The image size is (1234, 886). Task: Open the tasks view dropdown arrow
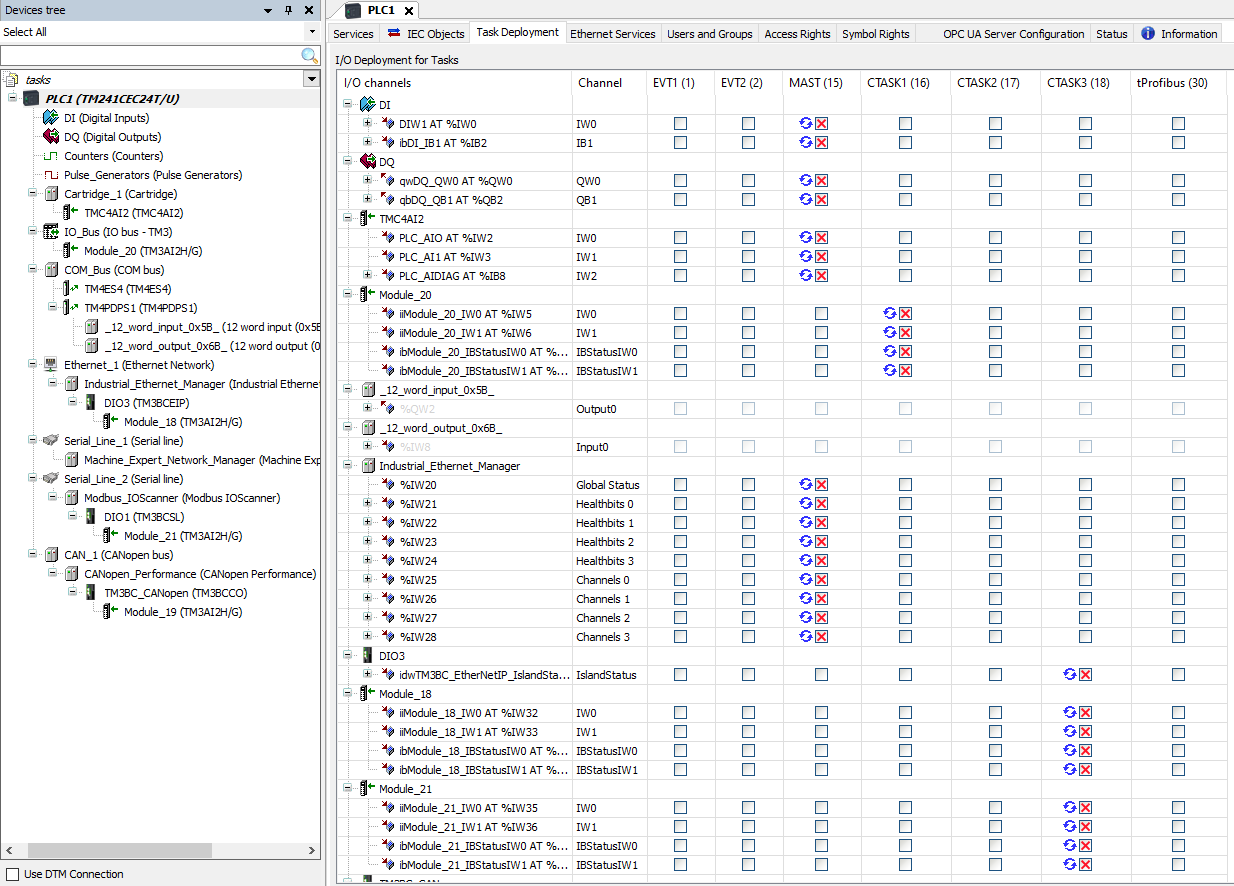[310, 79]
